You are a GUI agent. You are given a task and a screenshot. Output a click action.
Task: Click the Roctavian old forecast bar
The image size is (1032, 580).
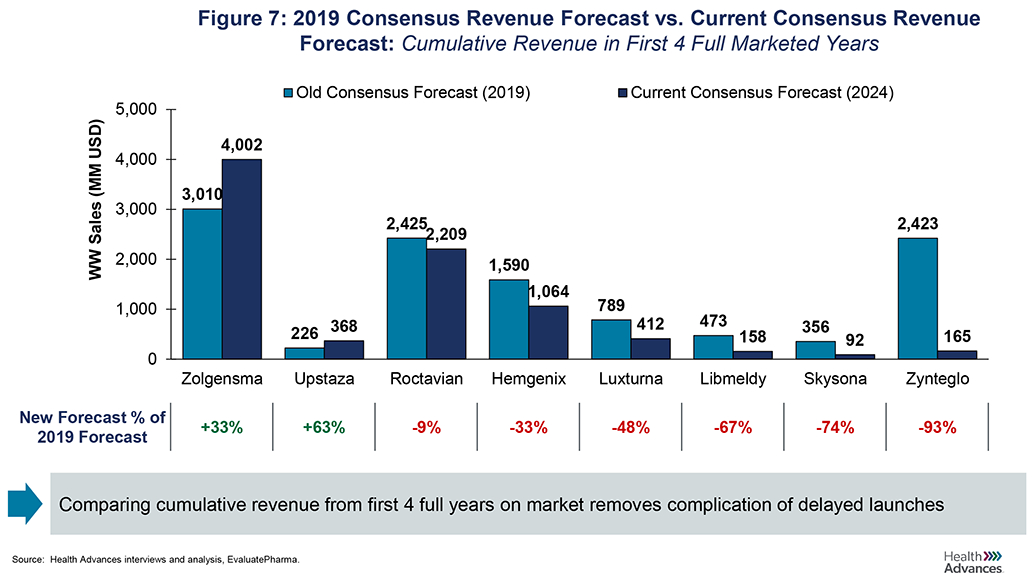pos(407,298)
